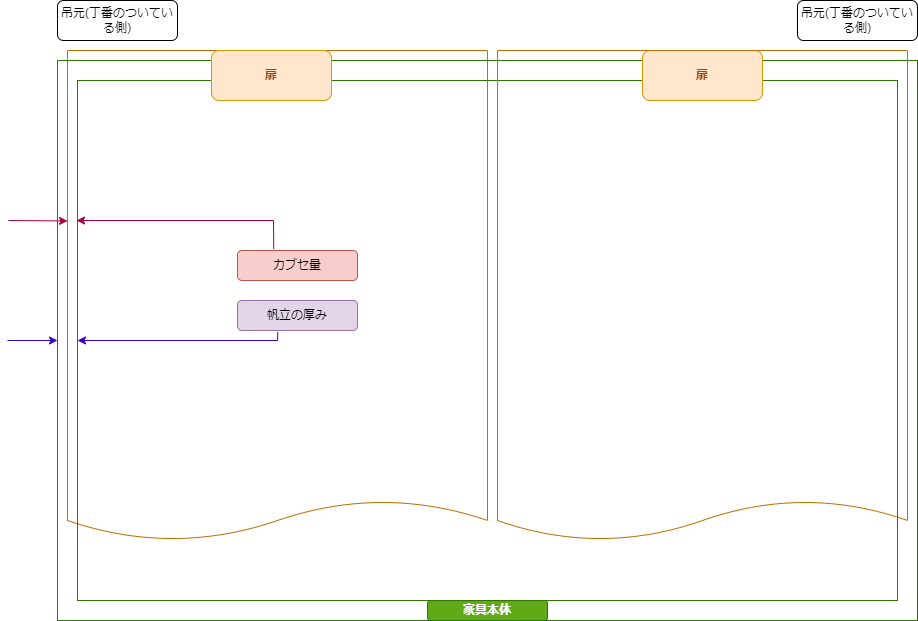Select the right edge of inner green rectangle

point(897,300)
